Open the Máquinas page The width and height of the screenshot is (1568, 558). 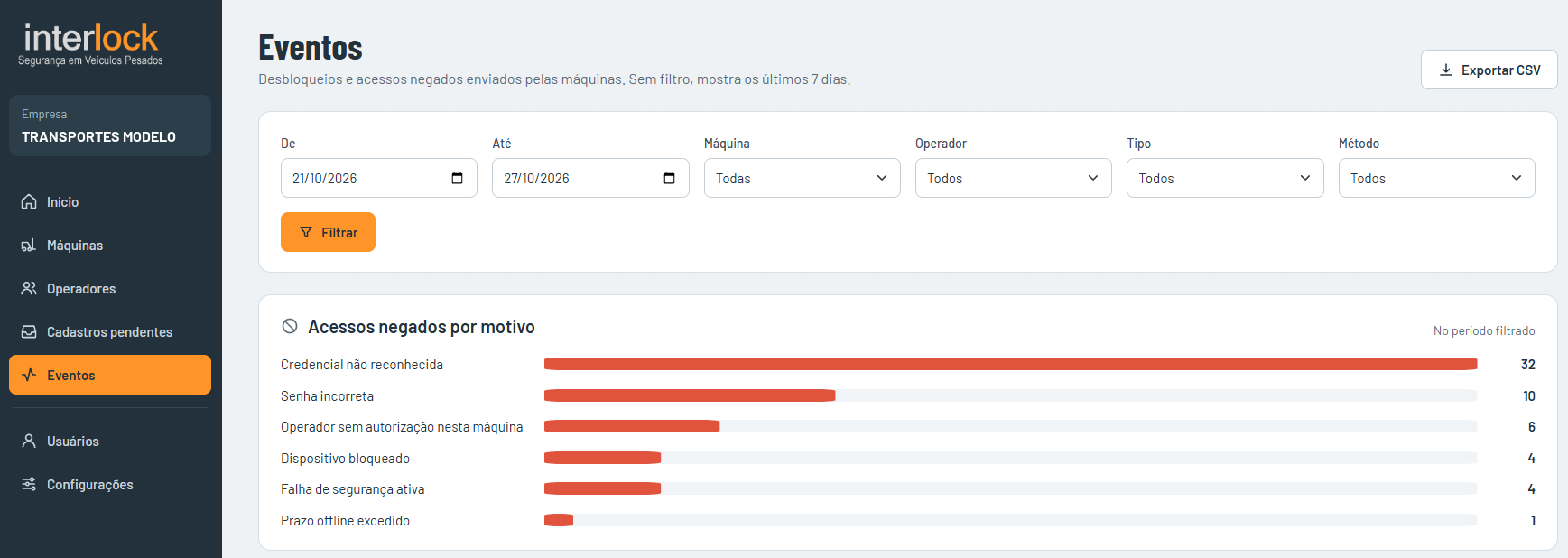tap(110, 245)
